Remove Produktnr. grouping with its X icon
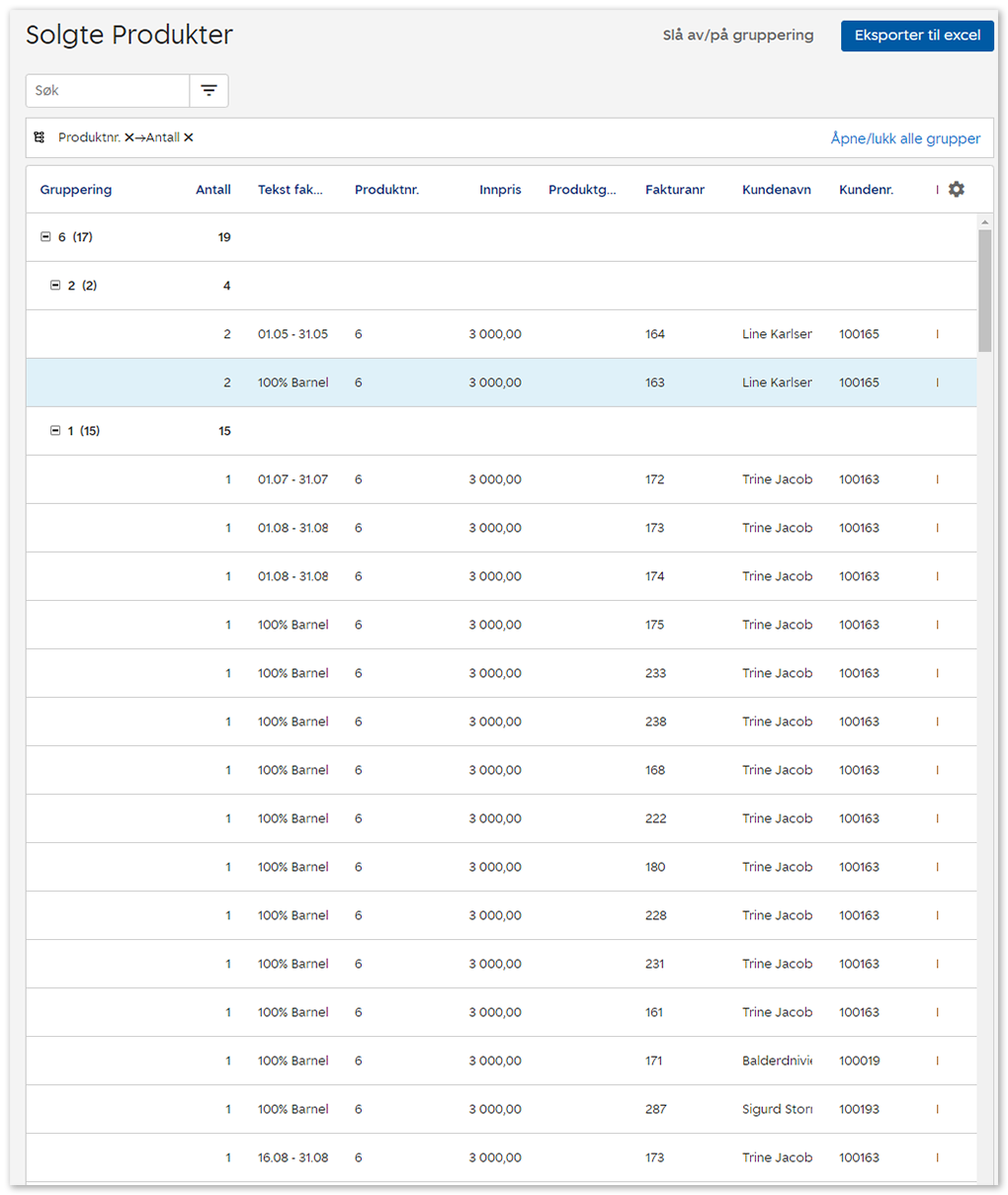This screenshot has width=1008, height=1195. point(129,137)
